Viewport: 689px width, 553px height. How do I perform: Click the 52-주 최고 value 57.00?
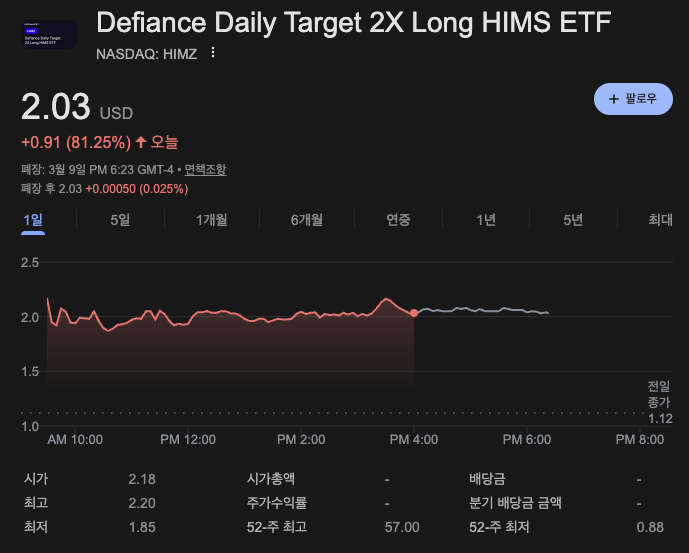402,527
